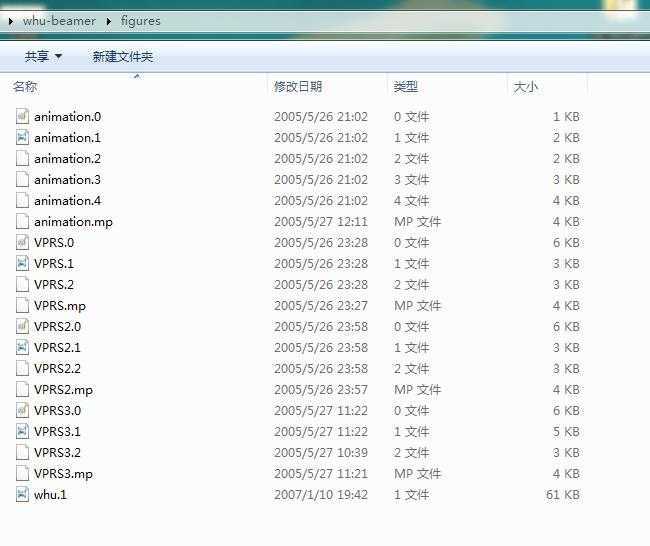
Task: Sort by the 名称 column header
Action: pos(25,87)
